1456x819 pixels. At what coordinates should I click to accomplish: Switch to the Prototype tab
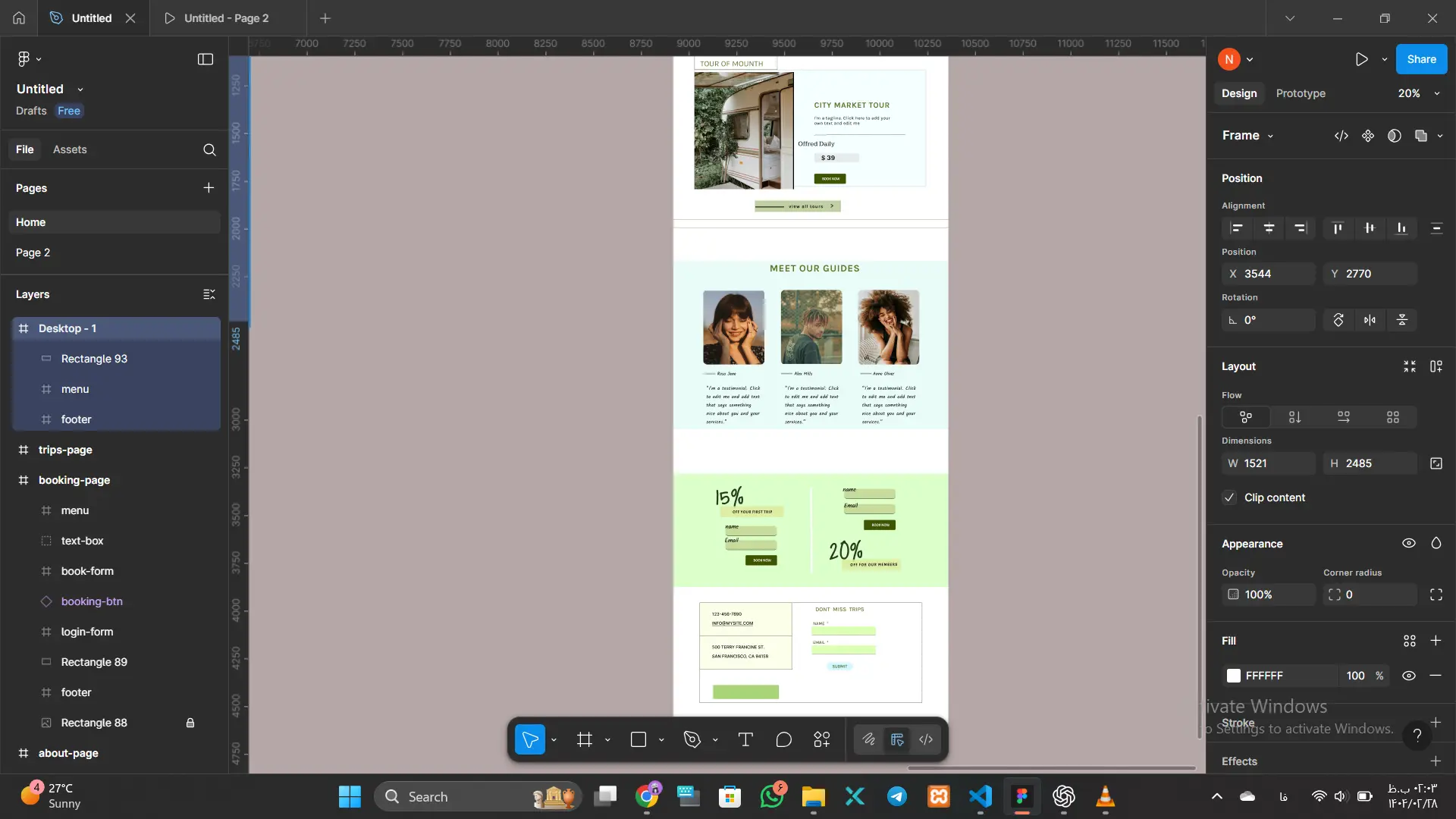(1301, 93)
